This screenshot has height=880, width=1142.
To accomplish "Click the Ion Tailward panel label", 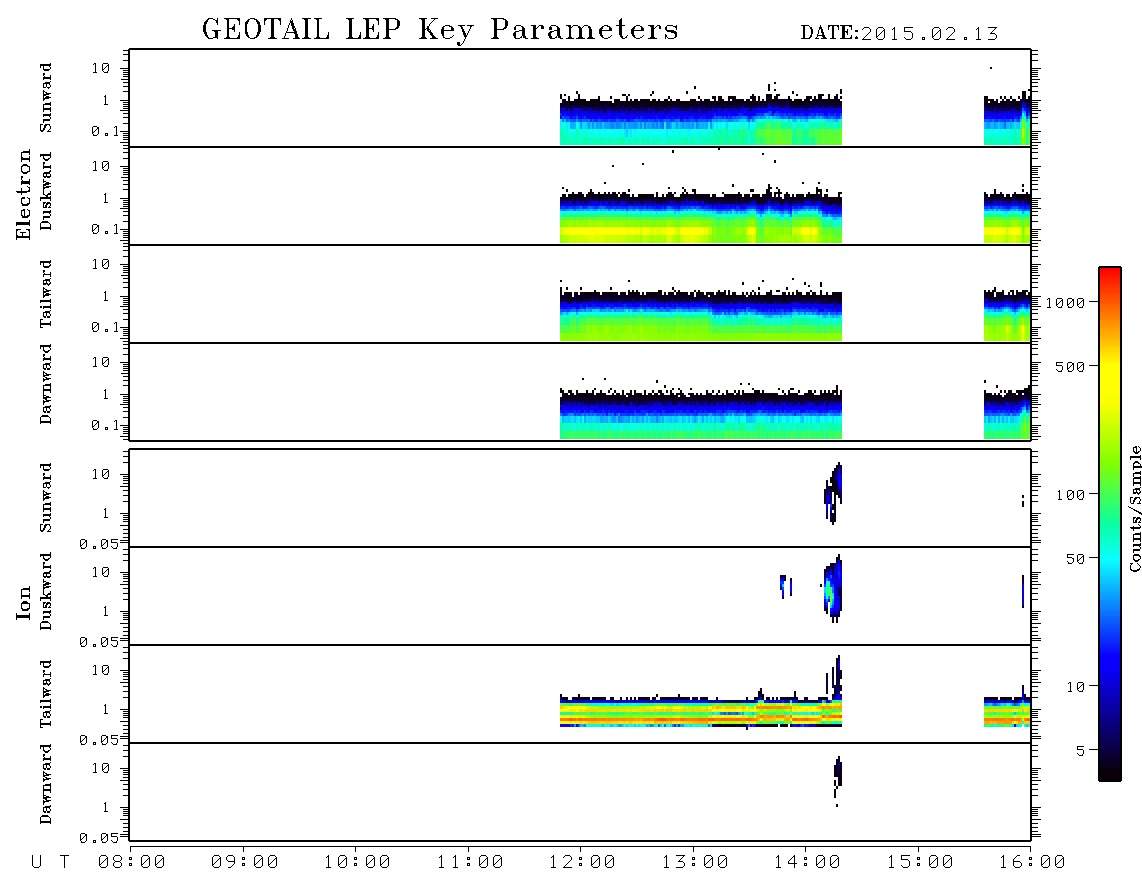I will point(46,694).
